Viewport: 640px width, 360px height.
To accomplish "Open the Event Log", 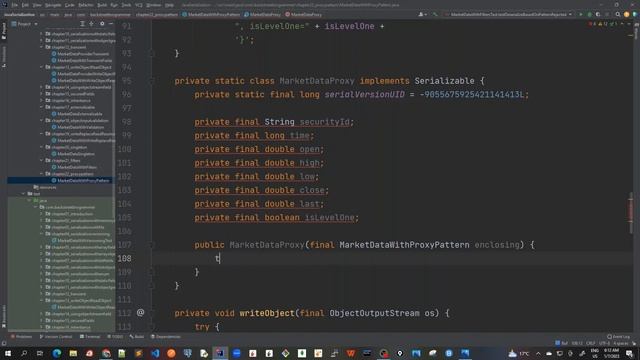I will coord(618,337).
